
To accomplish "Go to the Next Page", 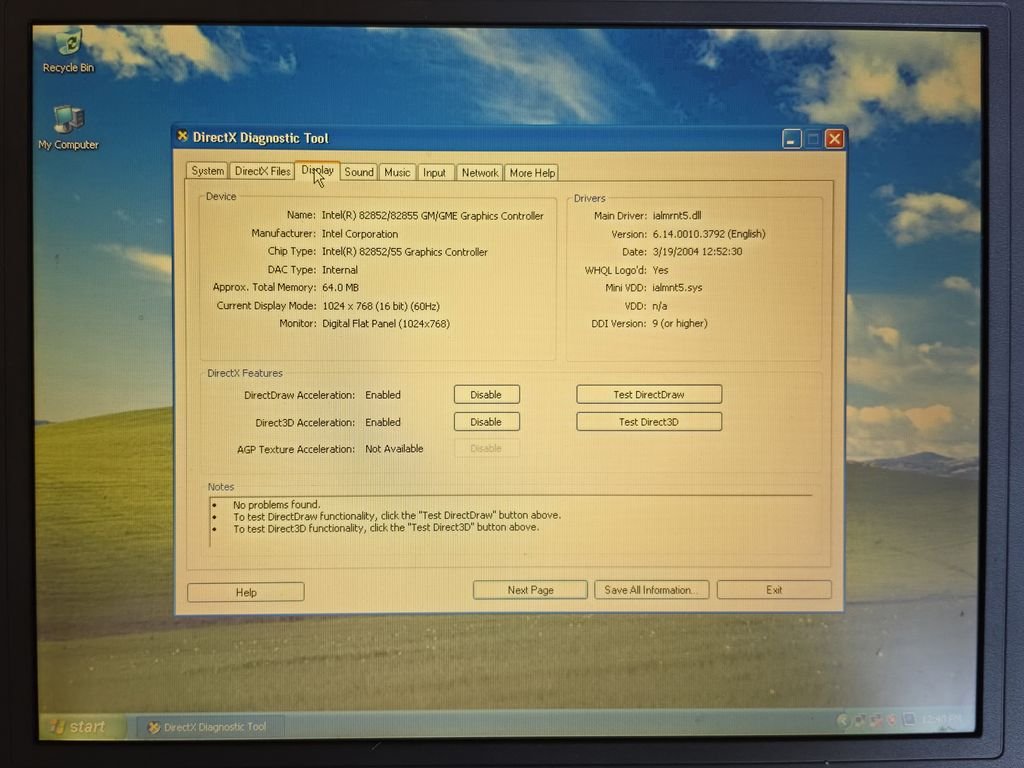I will 530,590.
